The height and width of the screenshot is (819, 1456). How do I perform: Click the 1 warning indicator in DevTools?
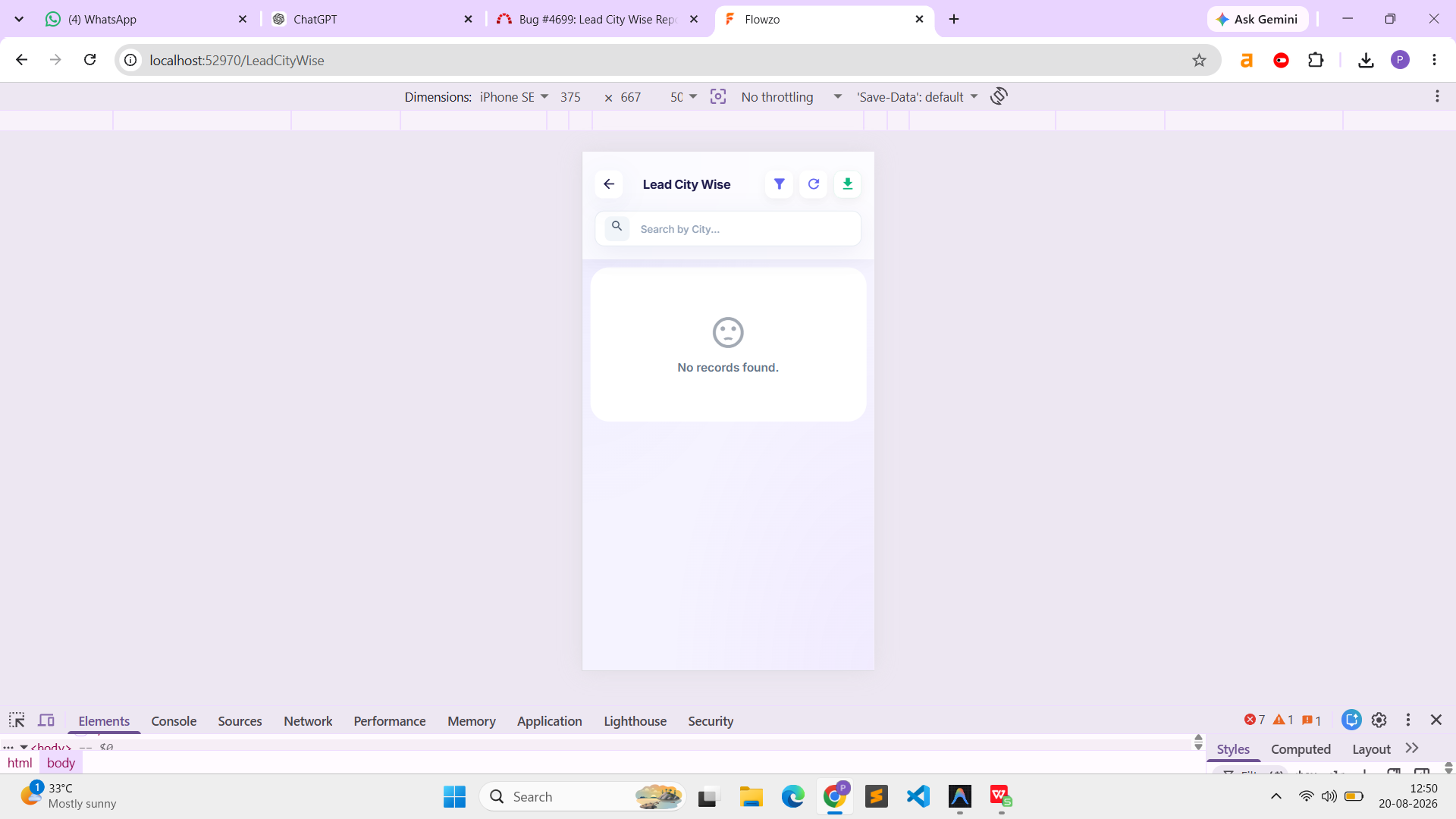(1283, 720)
